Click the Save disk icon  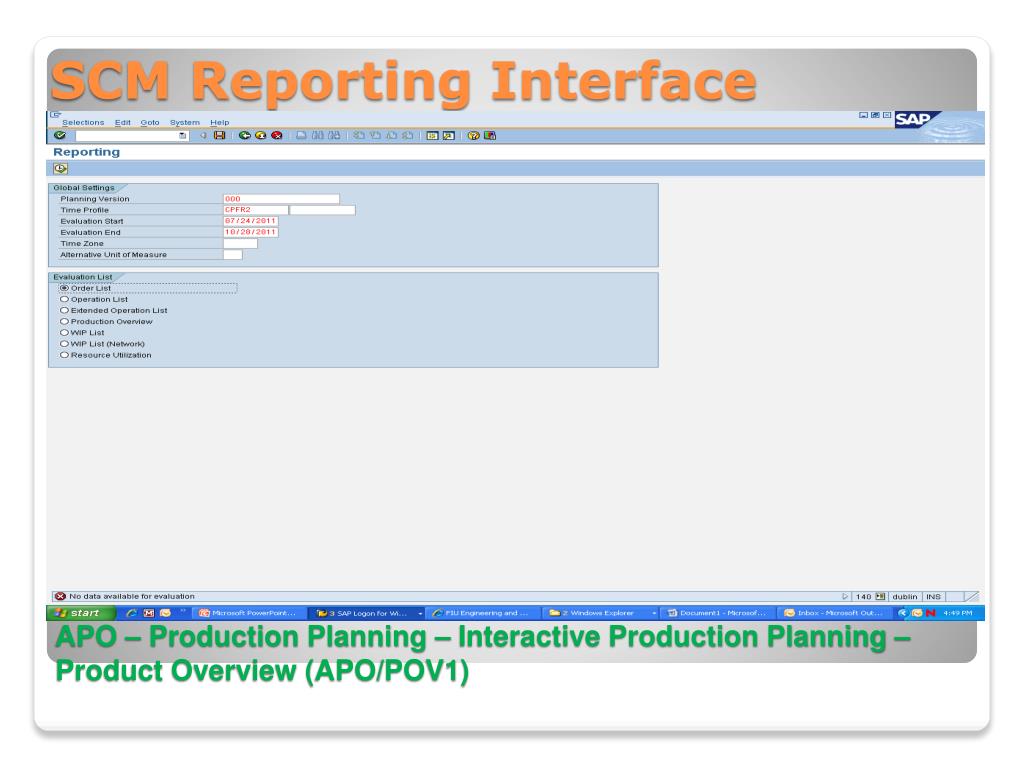[x=219, y=135]
